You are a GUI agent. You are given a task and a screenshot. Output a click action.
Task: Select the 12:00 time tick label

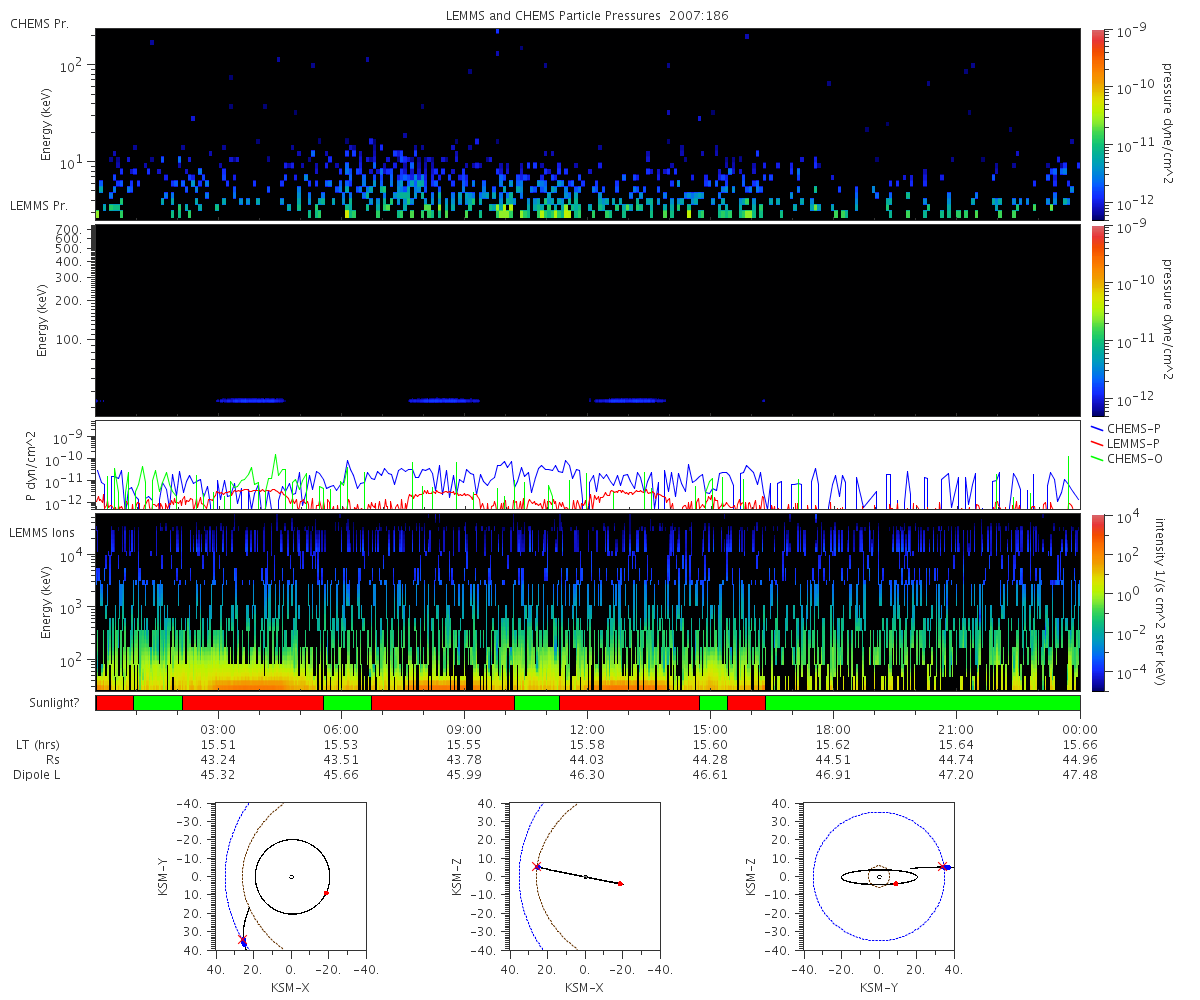pyautogui.click(x=587, y=729)
